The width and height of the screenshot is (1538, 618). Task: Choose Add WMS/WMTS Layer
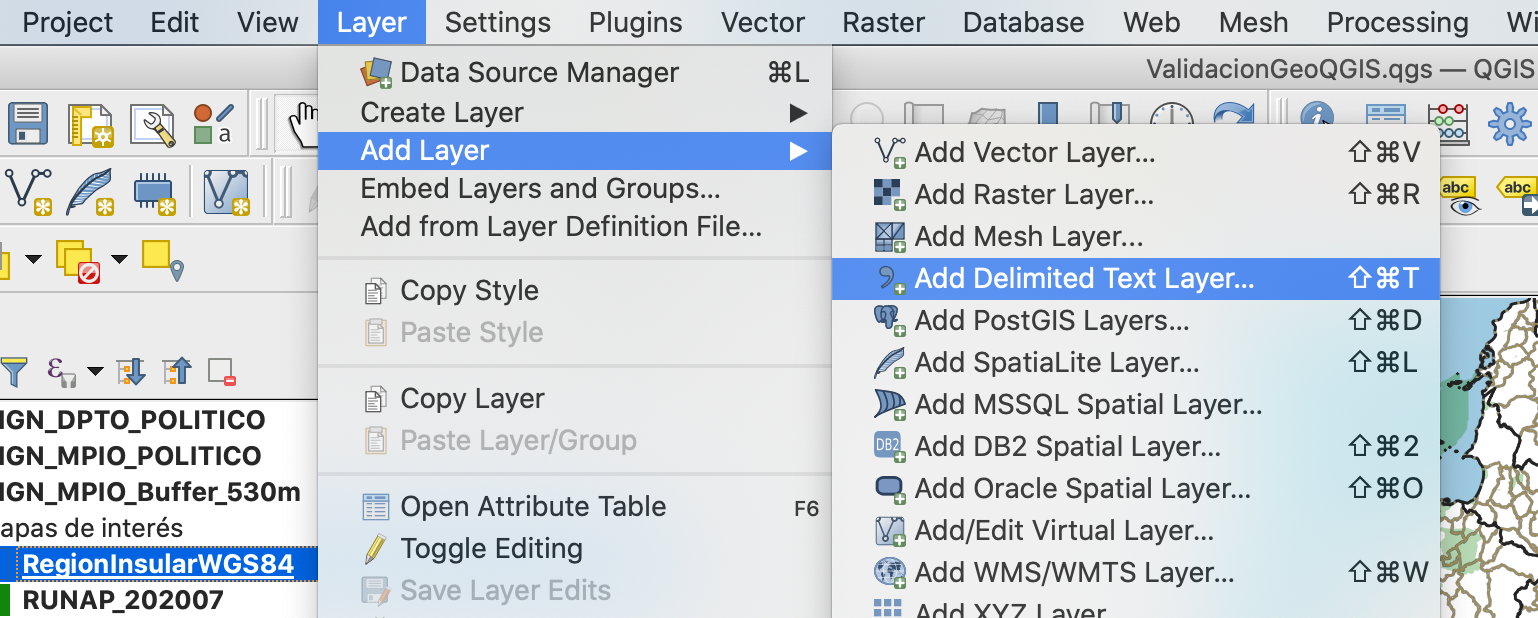click(x=1136, y=573)
